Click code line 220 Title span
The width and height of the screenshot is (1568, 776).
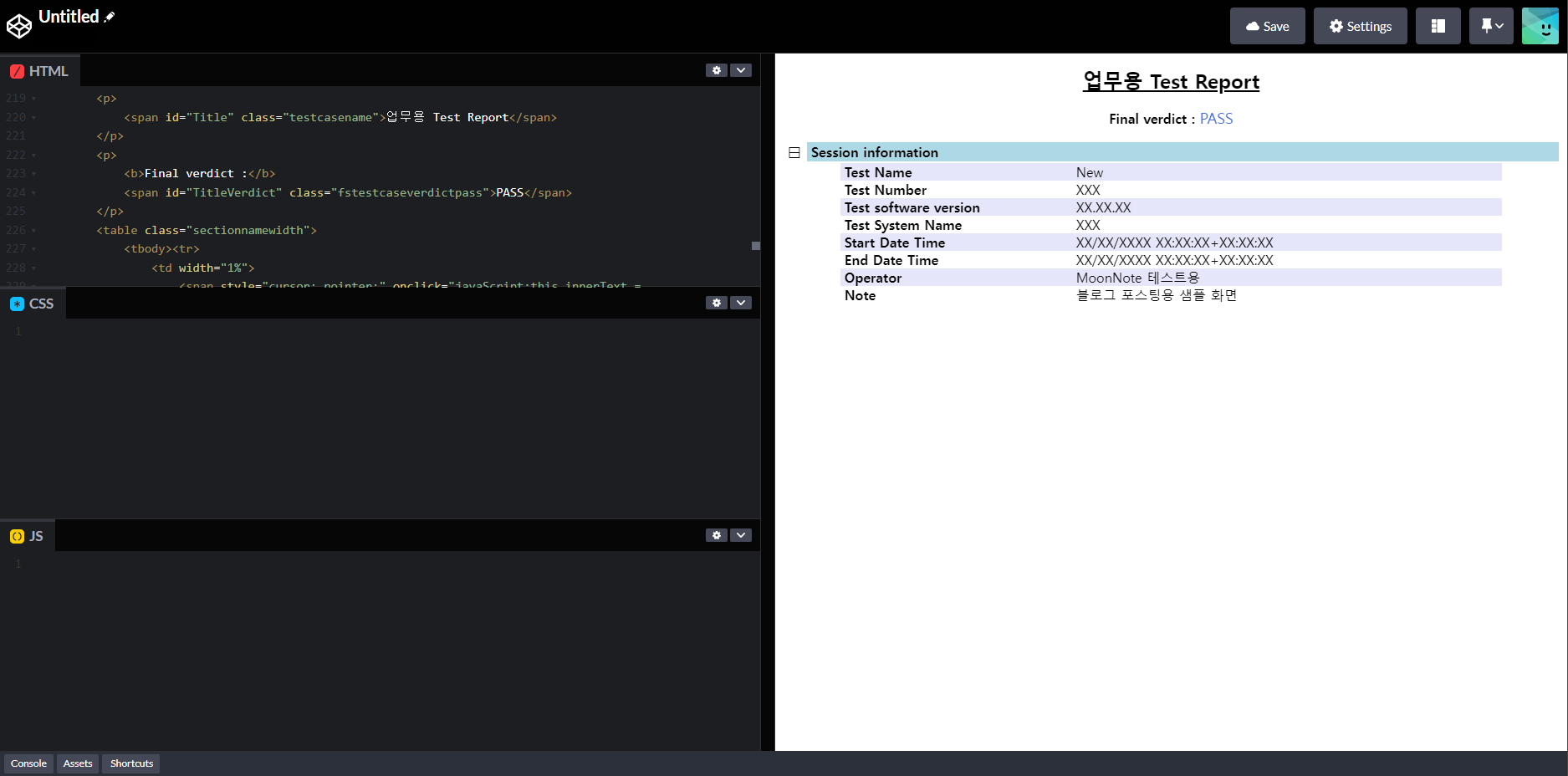click(x=340, y=118)
